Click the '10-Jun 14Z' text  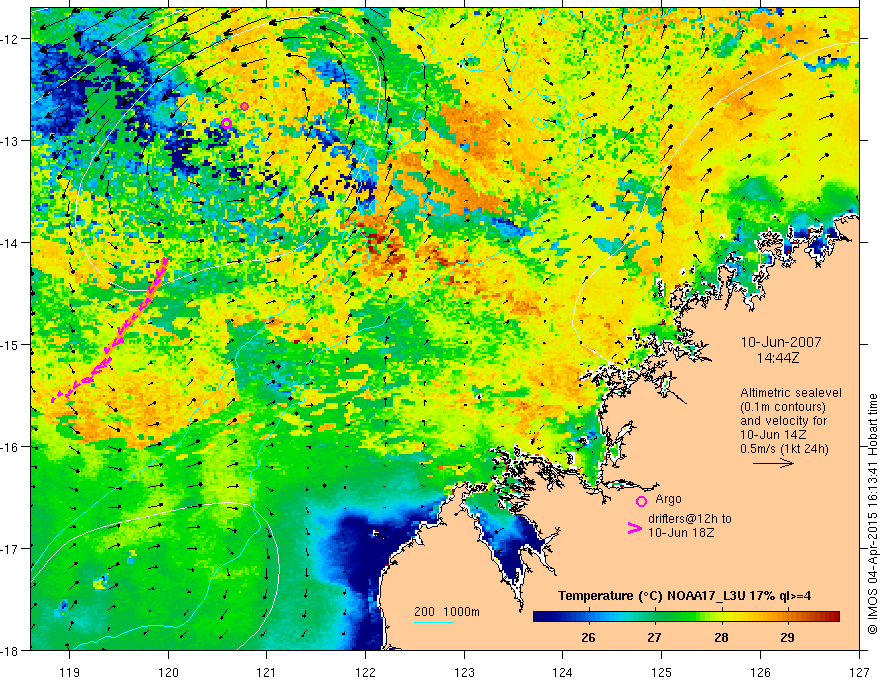point(773,435)
